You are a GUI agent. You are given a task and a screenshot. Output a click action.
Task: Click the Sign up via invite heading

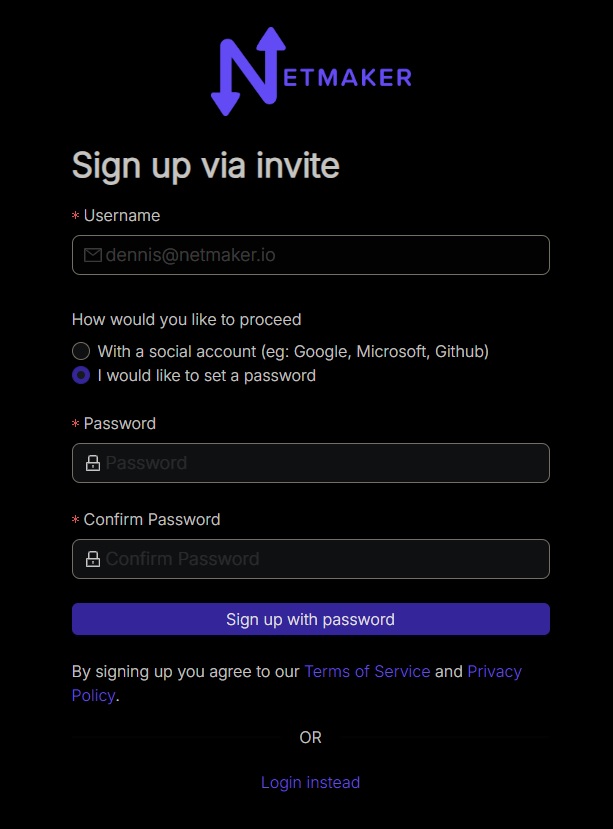[x=205, y=165]
